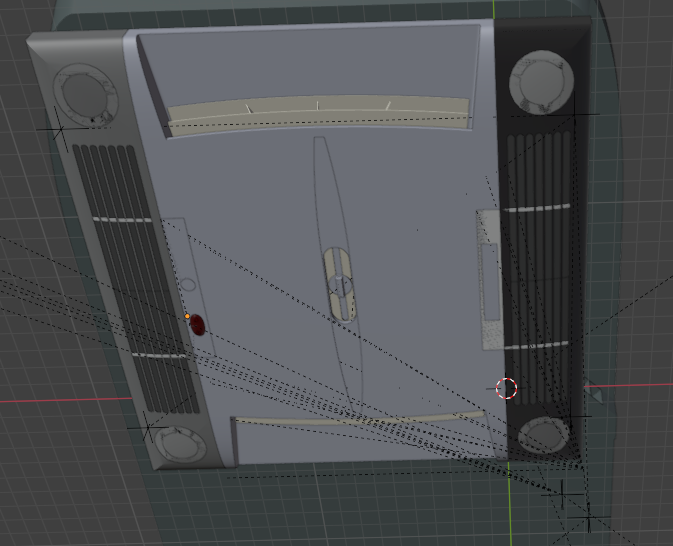Click the orange origin dot beside red oval
The height and width of the screenshot is (546, 673).
[x=187, y=316]
